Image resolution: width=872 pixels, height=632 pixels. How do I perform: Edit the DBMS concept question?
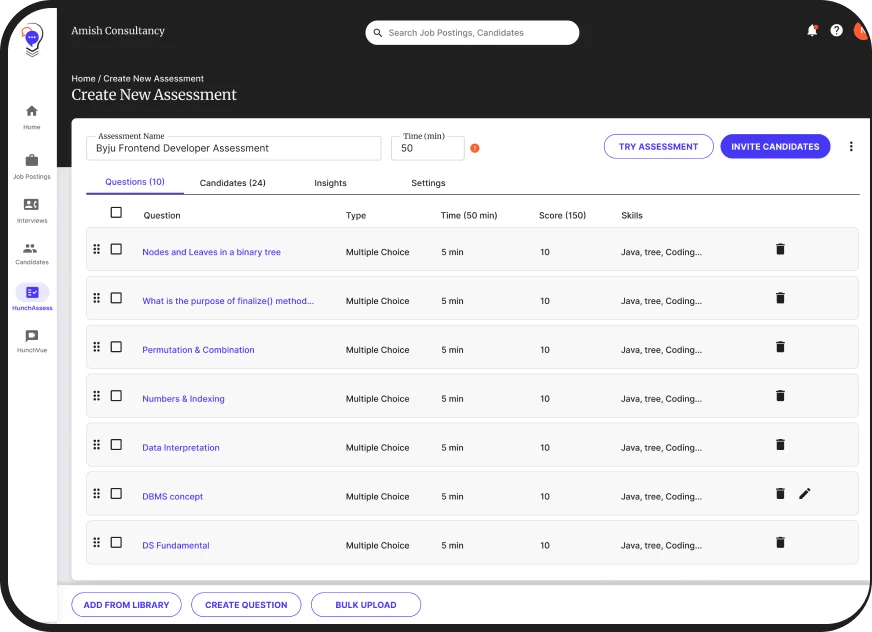(x=805, y=493)
